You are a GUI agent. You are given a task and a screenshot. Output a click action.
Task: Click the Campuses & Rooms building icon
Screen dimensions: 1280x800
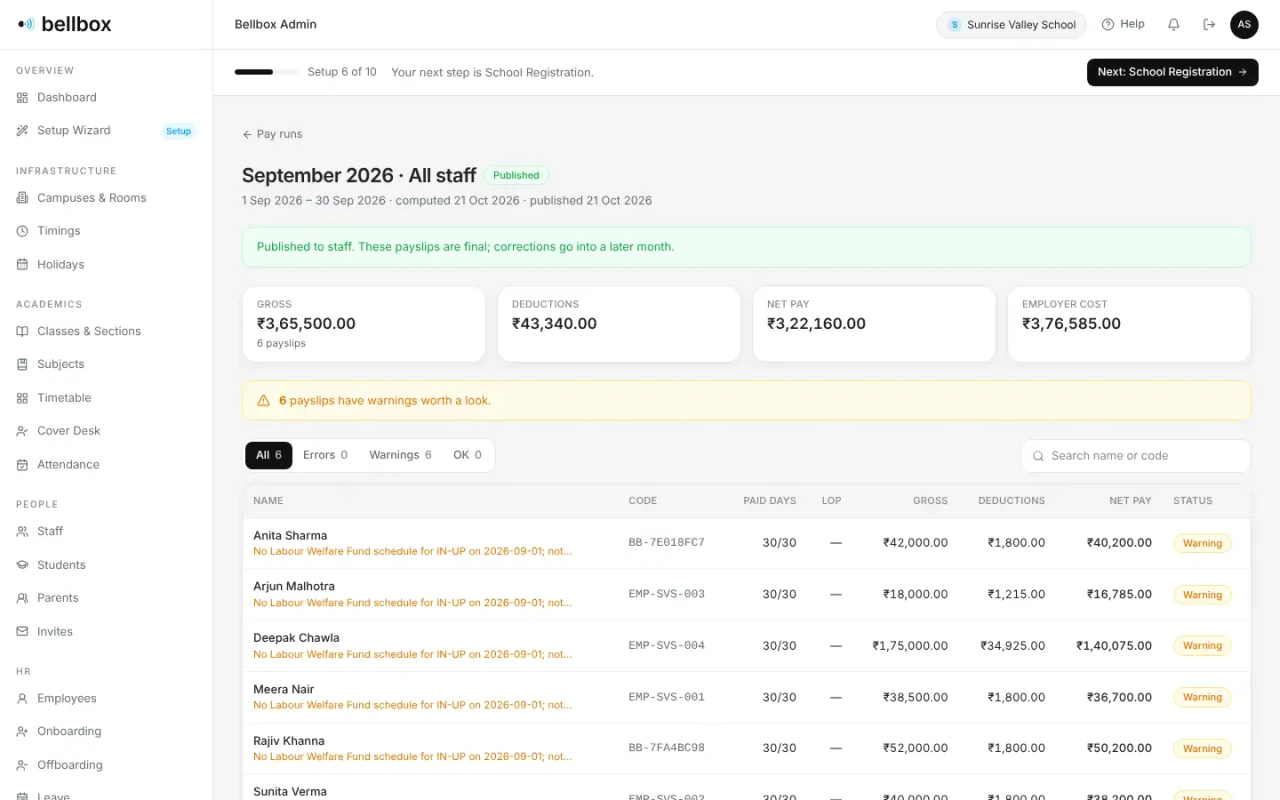click(22, 198)
